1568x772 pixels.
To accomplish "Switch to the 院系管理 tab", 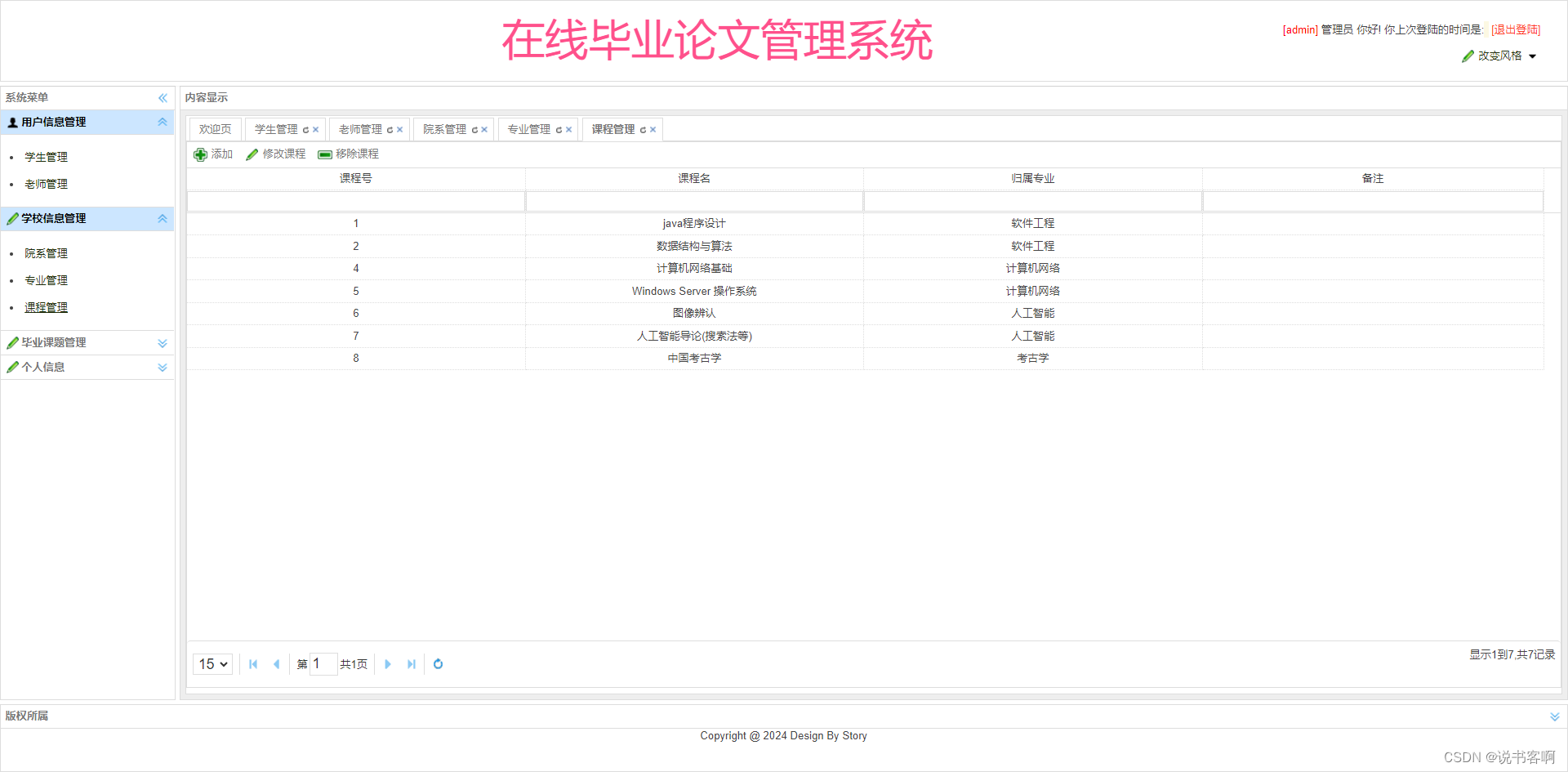I will pos(444,130).
